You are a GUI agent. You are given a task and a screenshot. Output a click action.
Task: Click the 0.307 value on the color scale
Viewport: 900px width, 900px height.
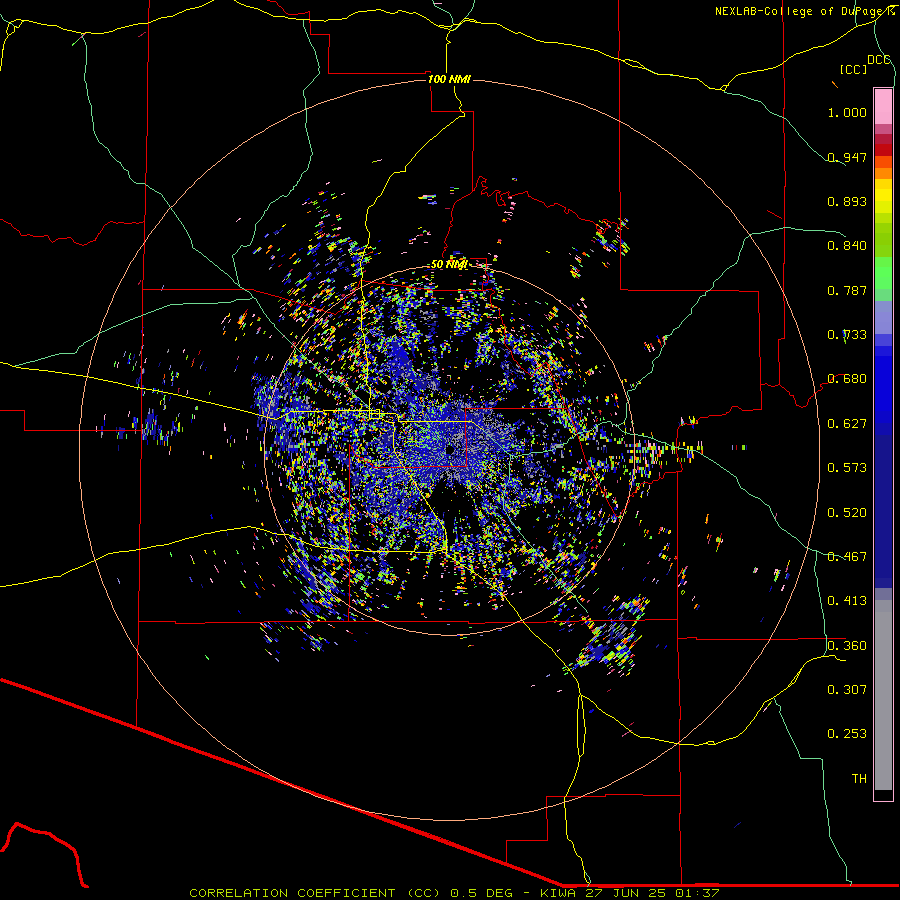[x=847, y=690]
